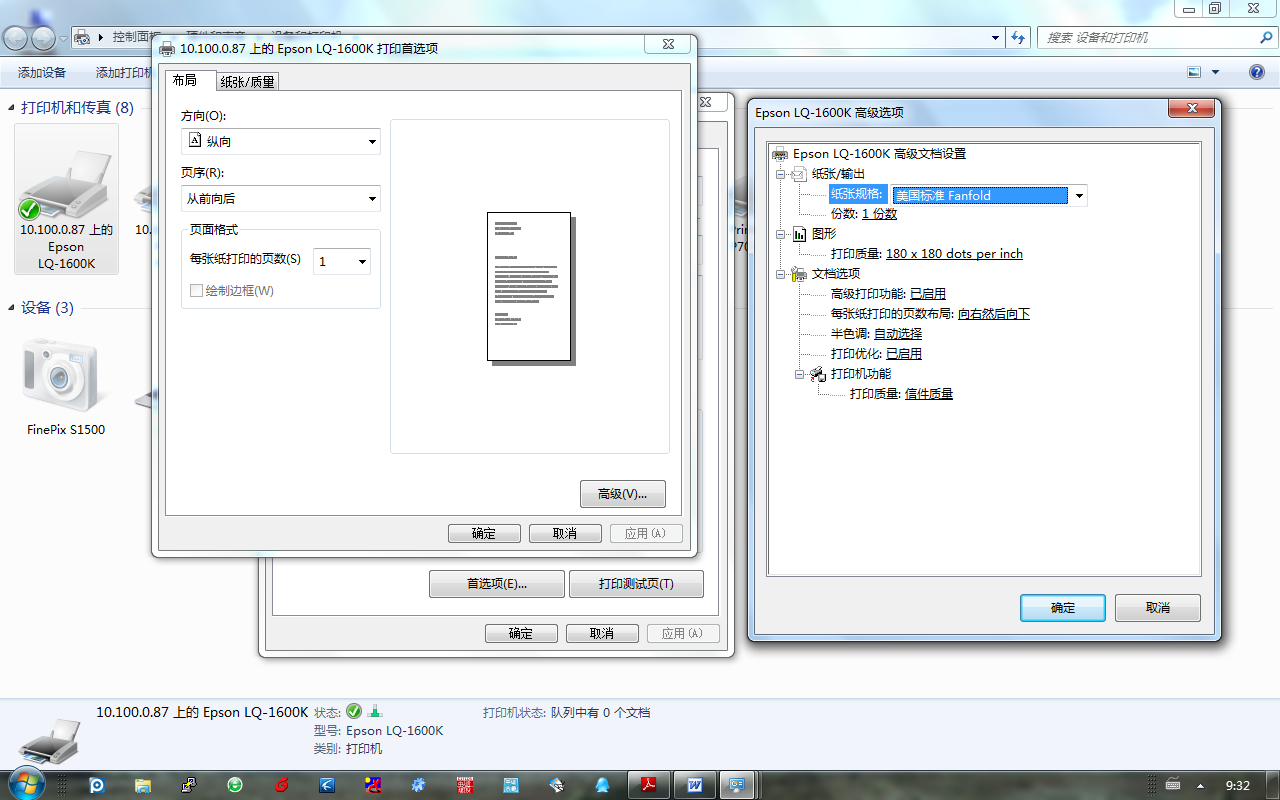The width and height of the screenshot is (1280, 800).
Task: Click 取消 in the printer properties window
Action: (602, 633)
